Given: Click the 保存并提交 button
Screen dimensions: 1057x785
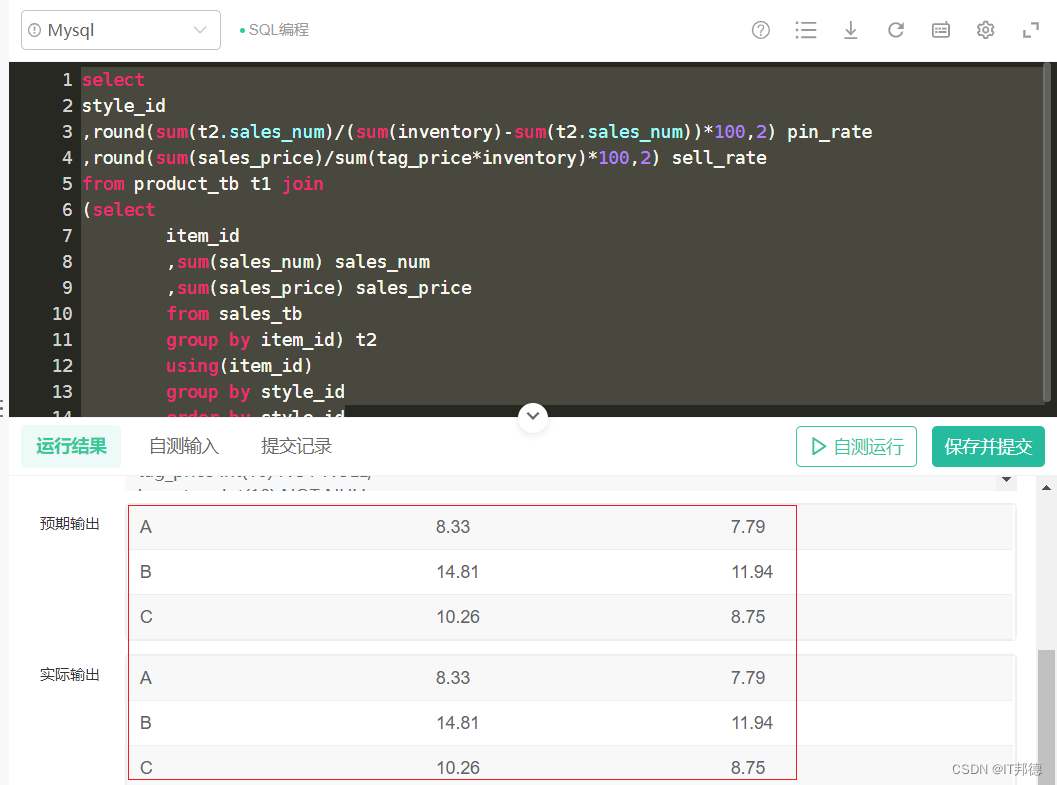Looking at the screenshot, I should [x=988, y=446].
